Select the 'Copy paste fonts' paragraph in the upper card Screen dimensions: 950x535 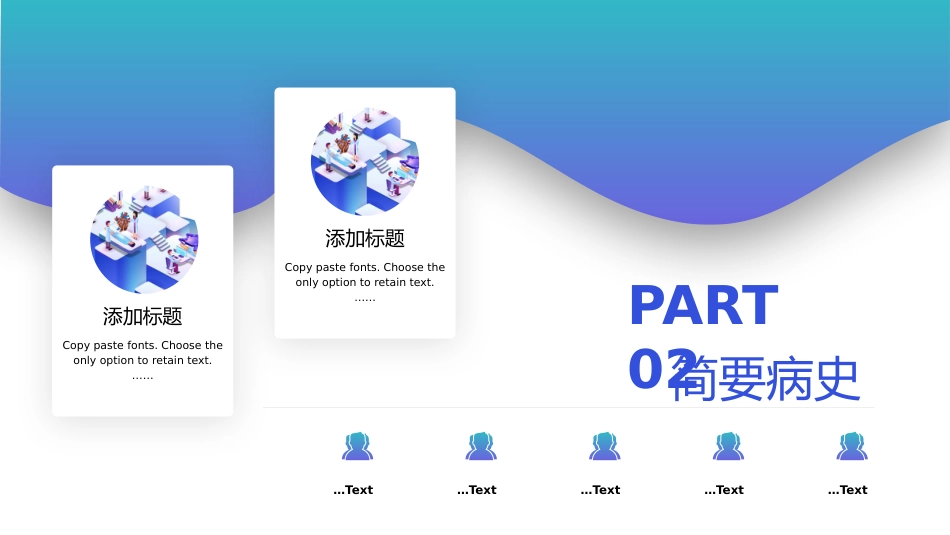(x=365, y=282)
